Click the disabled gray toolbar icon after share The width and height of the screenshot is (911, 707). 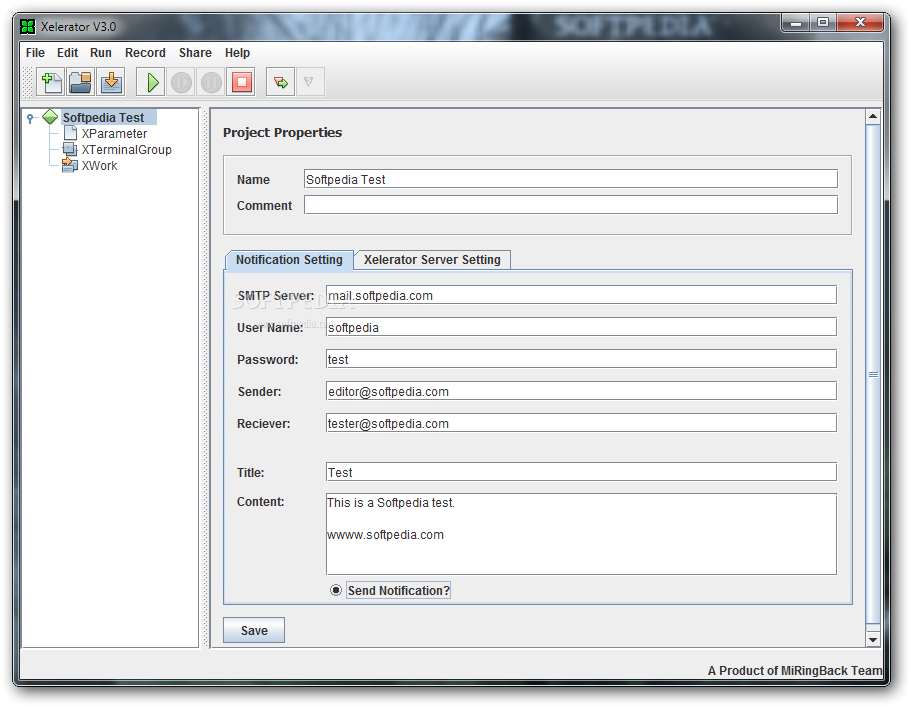click(310, 82)
